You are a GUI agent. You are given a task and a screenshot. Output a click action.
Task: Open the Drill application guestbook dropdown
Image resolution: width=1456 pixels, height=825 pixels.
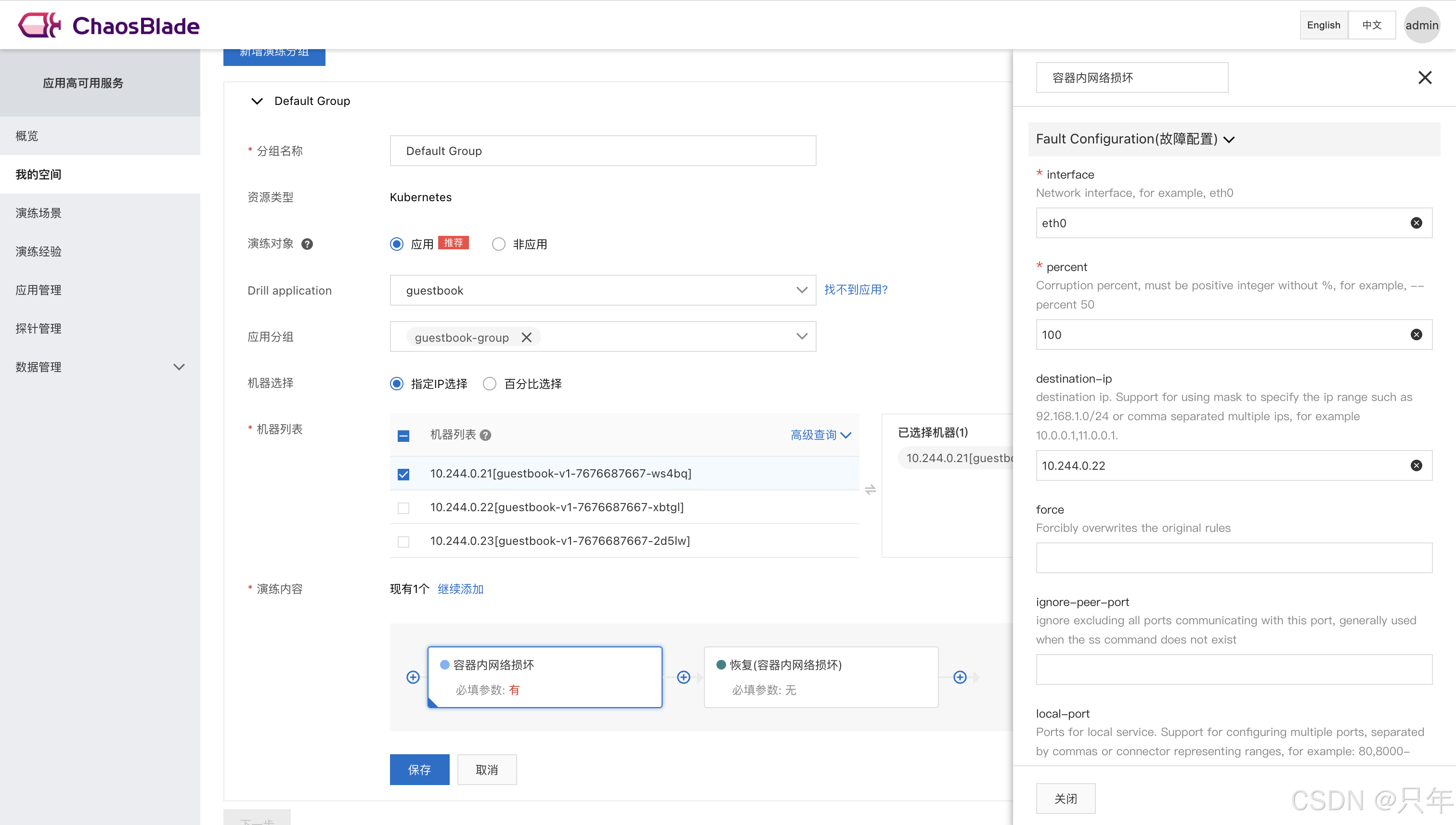click(602, 290)
